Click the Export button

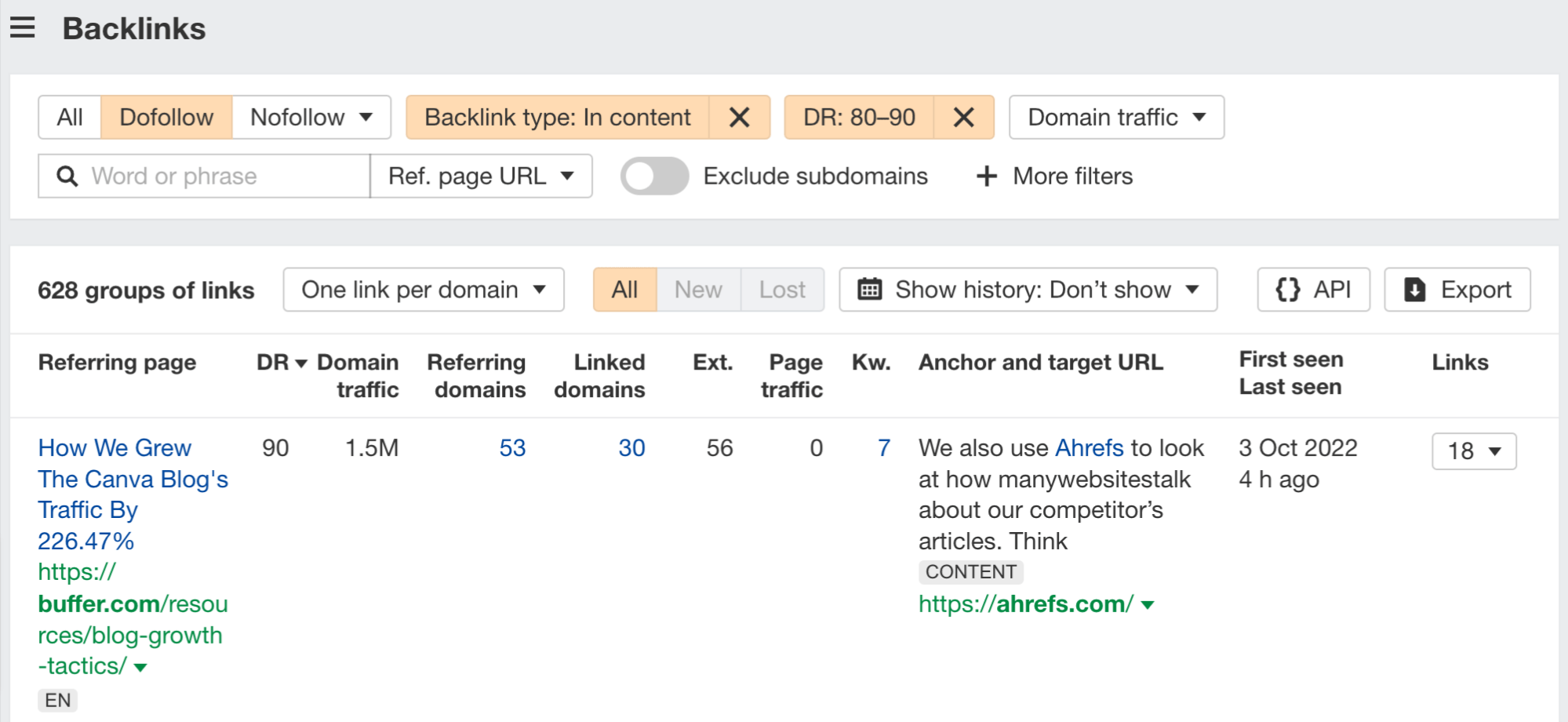[x=1456, y=290]
